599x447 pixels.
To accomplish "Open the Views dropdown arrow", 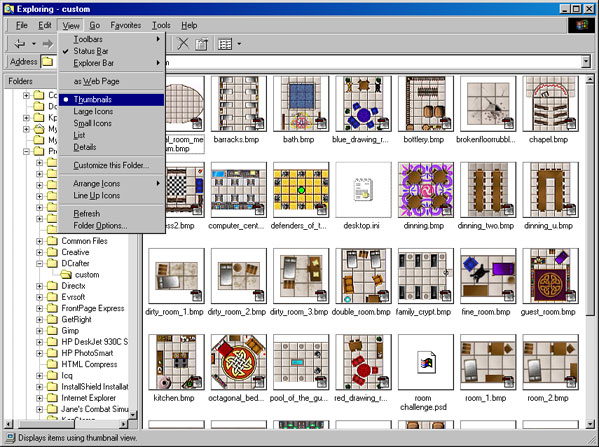I will [239, 44].
